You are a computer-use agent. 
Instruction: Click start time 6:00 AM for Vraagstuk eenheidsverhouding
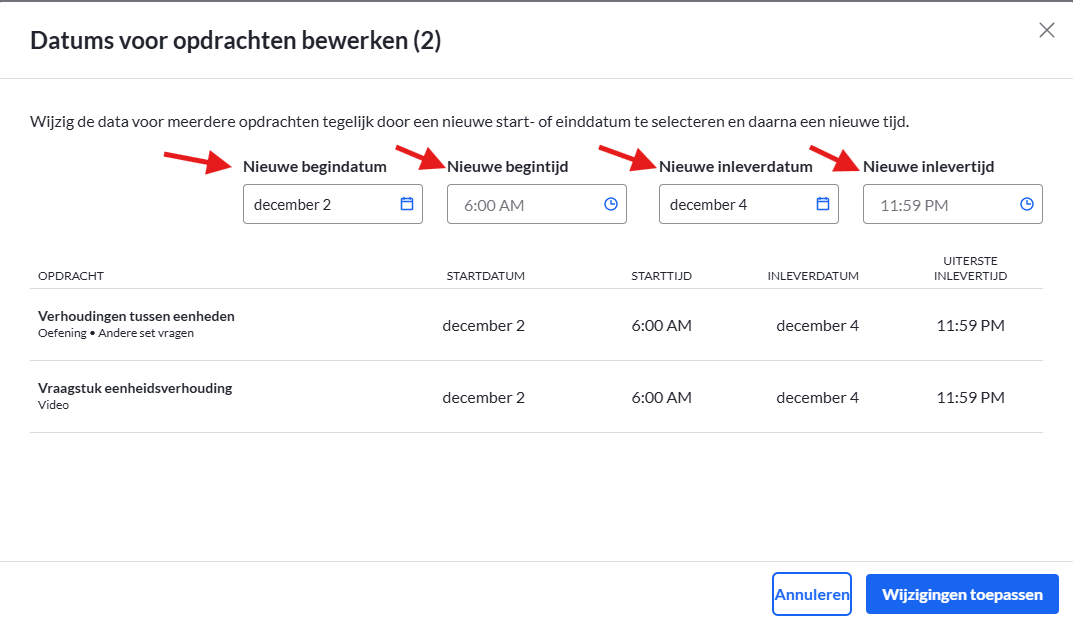(661, 398)
